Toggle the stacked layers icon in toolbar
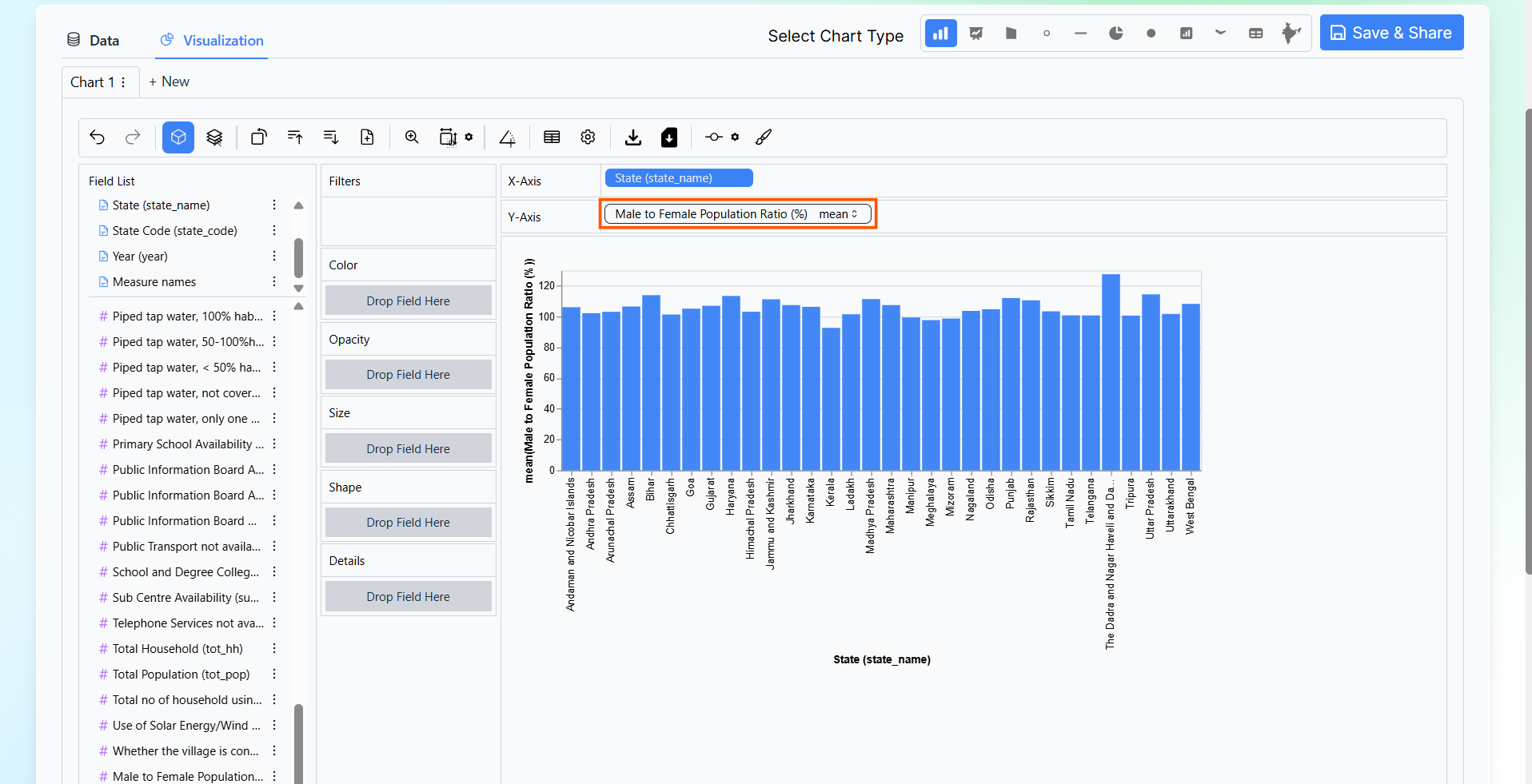The width and height of the screenshot is (1532, 784). click(214, 137)
